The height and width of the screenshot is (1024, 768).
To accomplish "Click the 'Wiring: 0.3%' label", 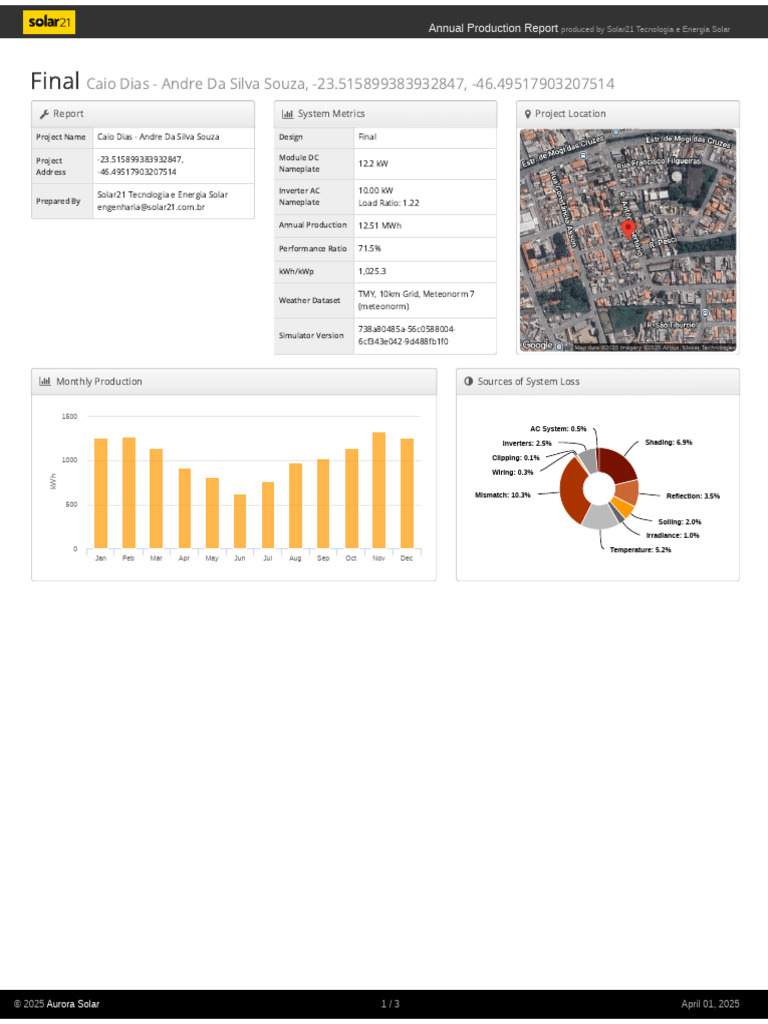I will pos(513,472).
